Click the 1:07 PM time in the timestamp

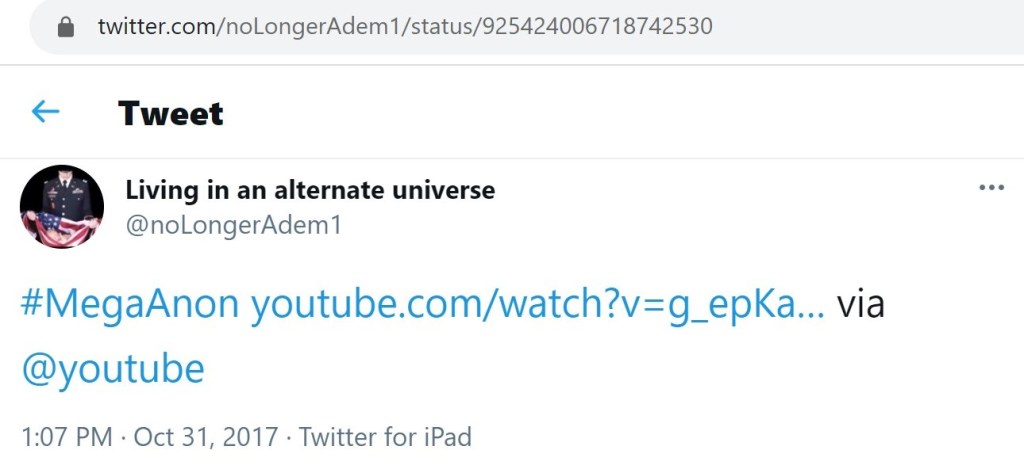(68, 437)
